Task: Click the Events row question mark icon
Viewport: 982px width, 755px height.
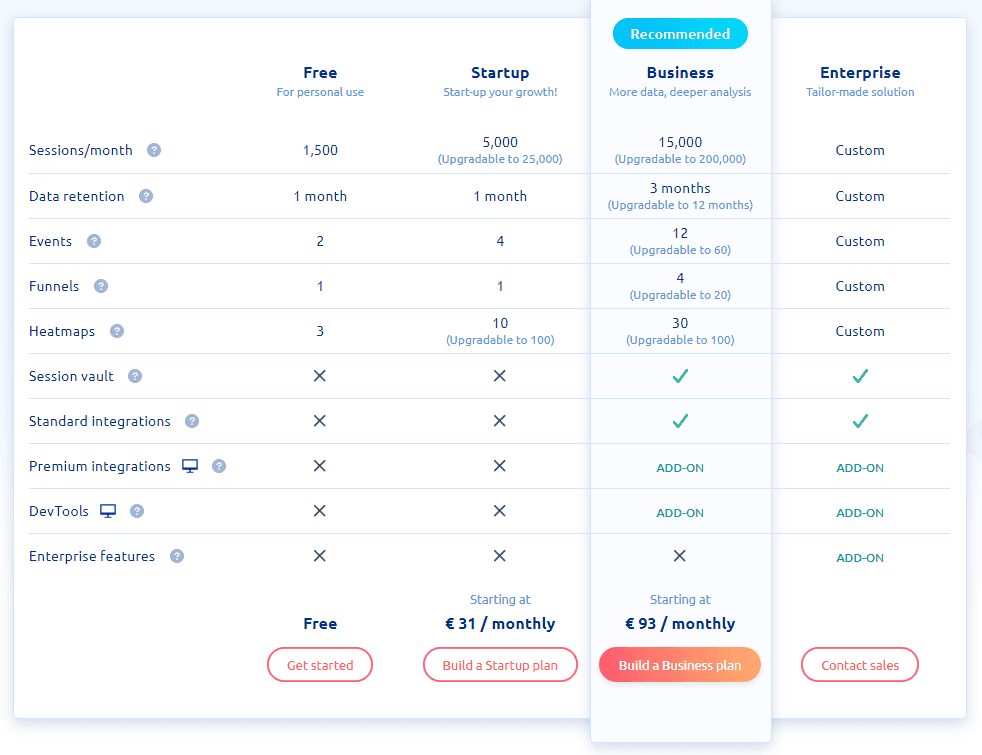Action: [93, 241]
